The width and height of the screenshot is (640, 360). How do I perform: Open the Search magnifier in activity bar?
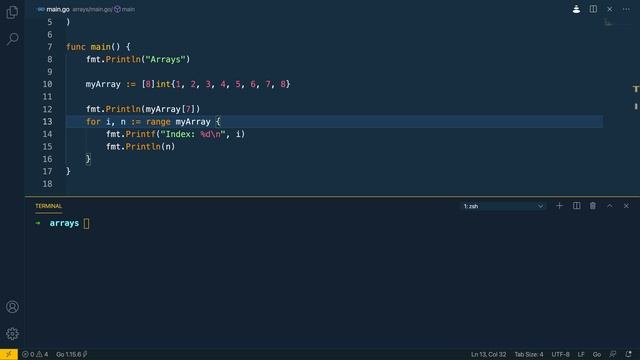coord(12,39)
